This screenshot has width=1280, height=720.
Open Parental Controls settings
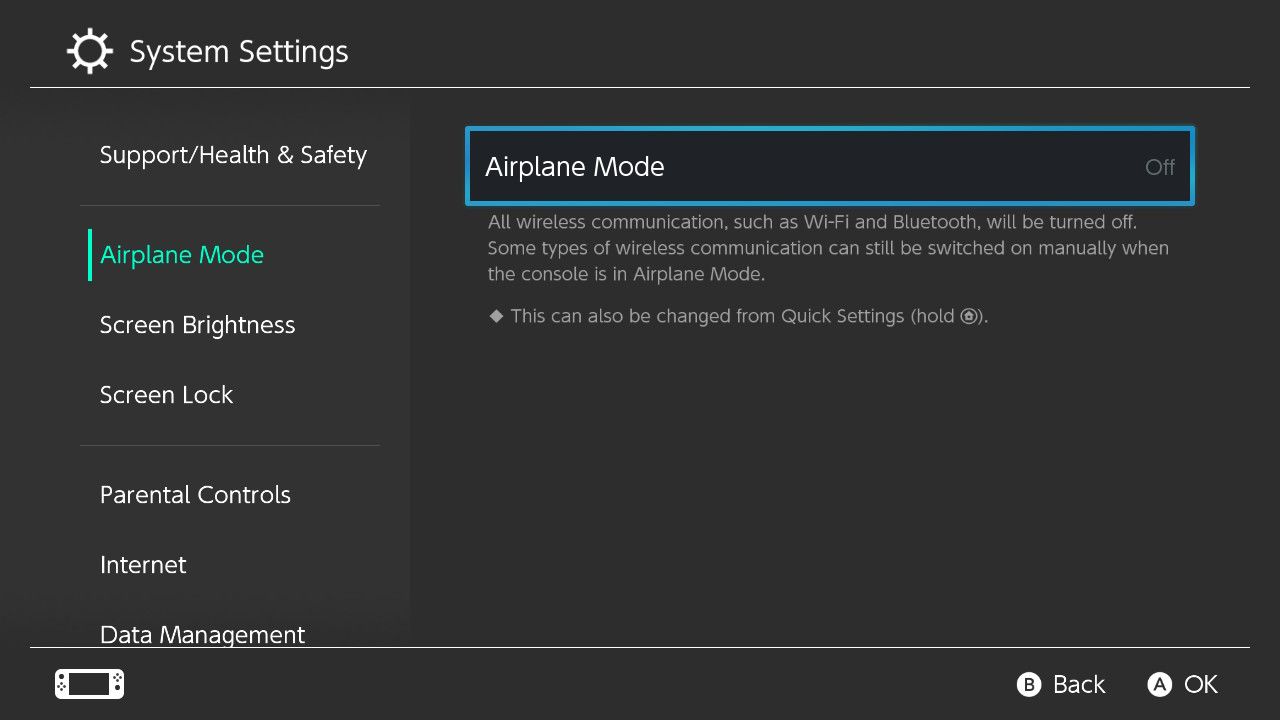[195, 495]
